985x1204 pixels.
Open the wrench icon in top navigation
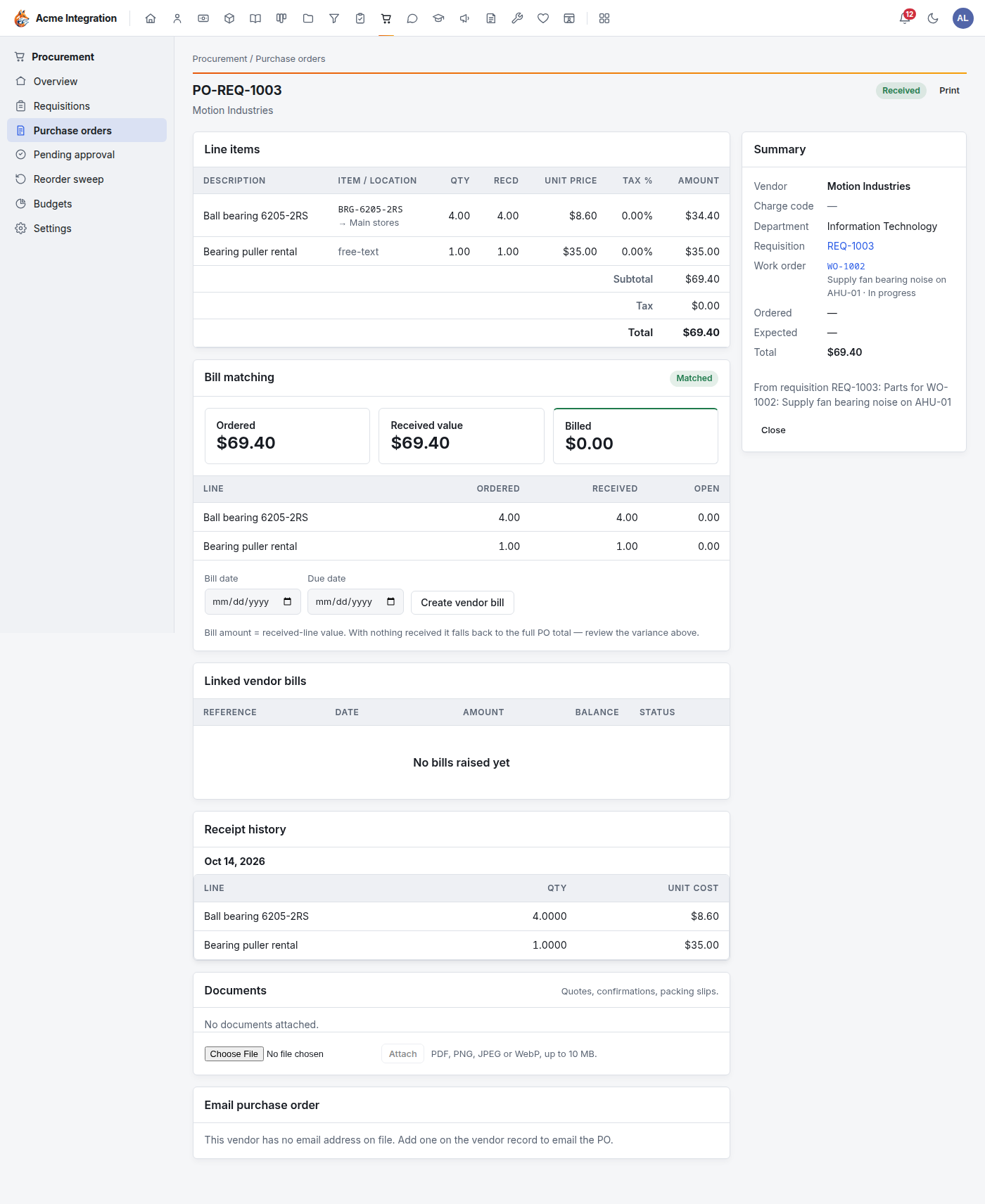[517, 18]
